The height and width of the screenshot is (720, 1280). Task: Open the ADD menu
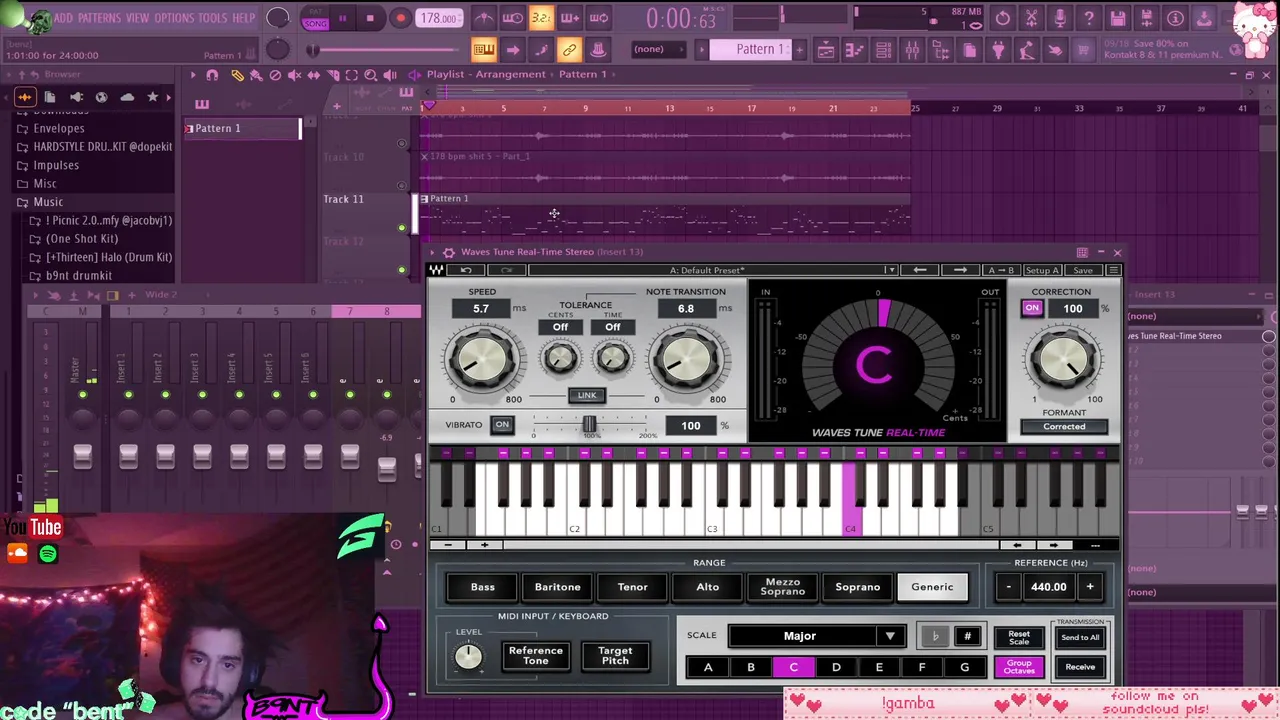click(x=64, y=18)
